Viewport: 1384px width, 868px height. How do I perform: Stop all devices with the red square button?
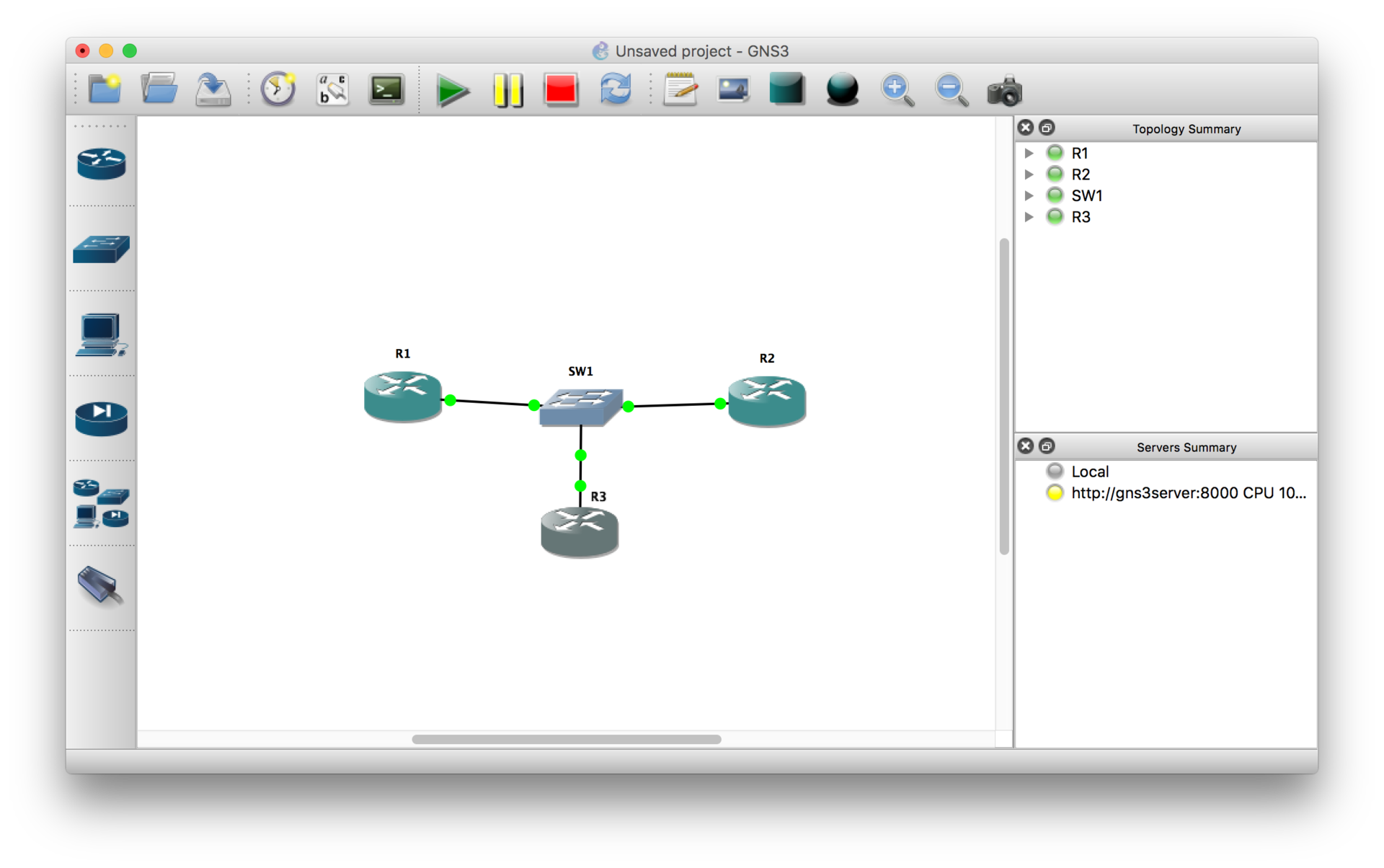[561, 91]
